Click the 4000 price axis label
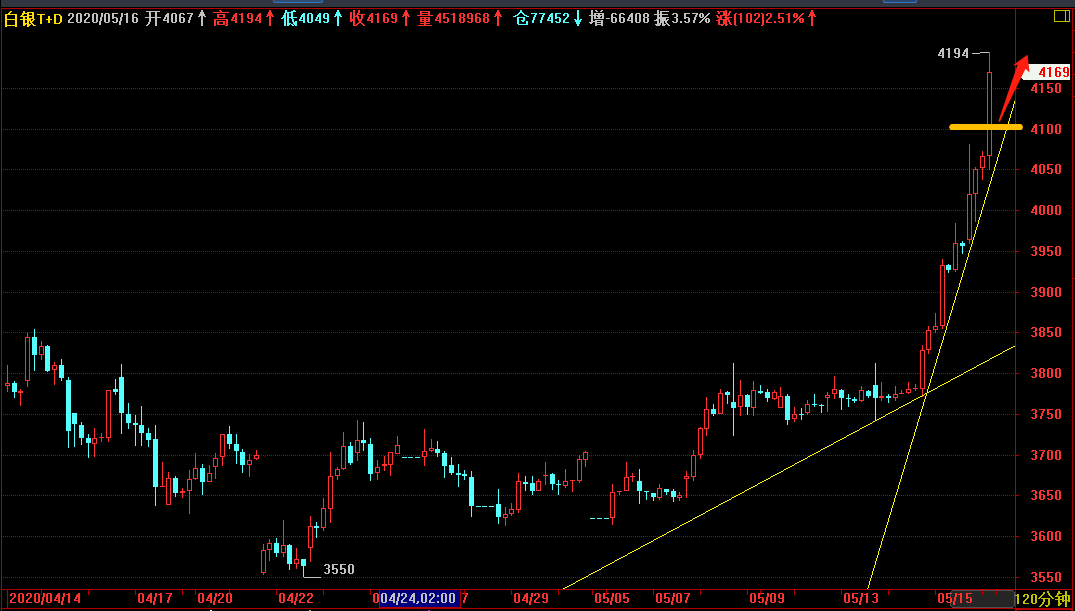Viewport: 1075px width, 611px height. 1046,211
